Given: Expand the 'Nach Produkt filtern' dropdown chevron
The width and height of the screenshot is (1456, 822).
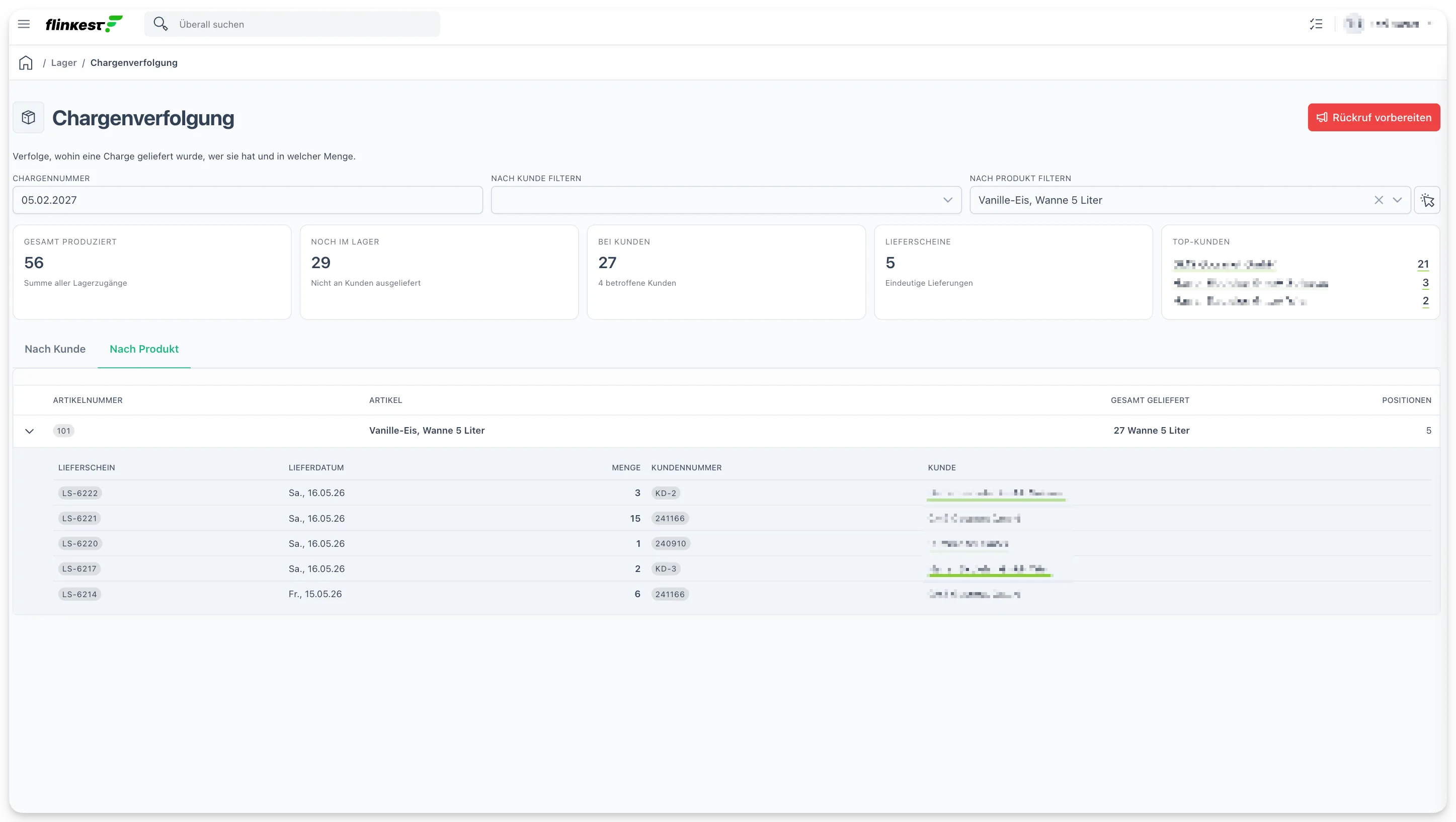Looking at the screenshot, I should tap(1397, 200).
